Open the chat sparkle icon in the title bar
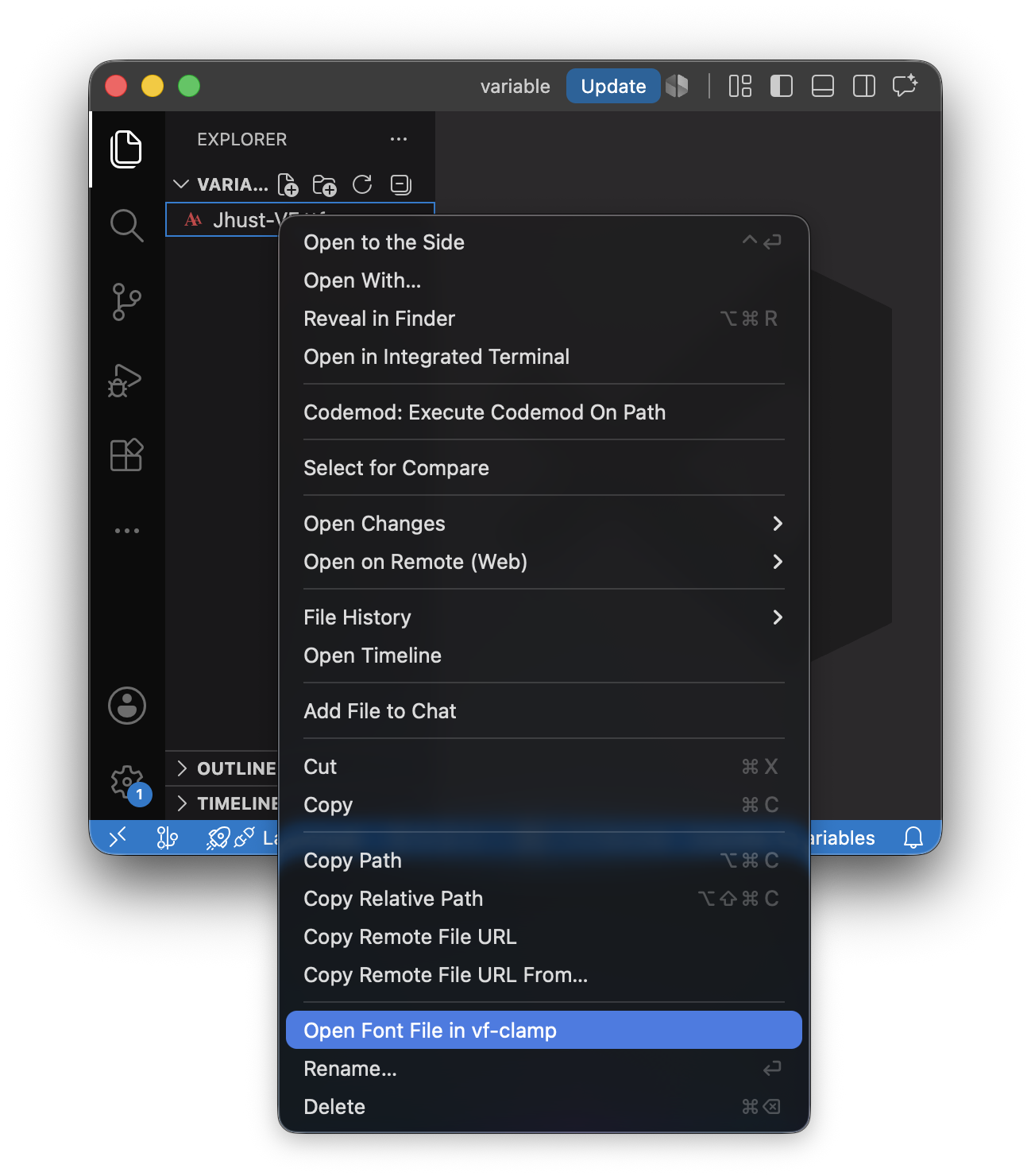 906,86
